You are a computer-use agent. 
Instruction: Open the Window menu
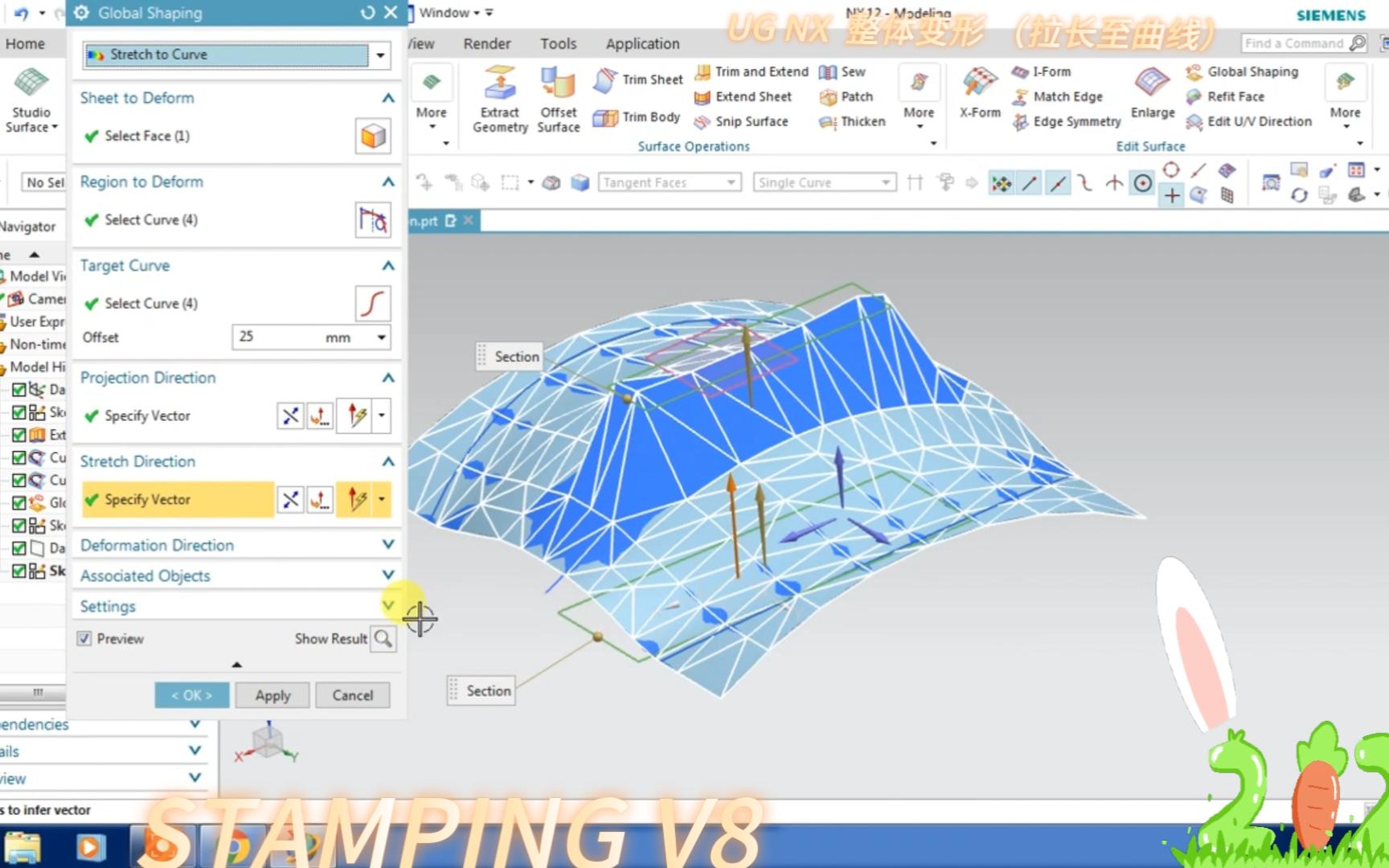click(x=449, y=12)
